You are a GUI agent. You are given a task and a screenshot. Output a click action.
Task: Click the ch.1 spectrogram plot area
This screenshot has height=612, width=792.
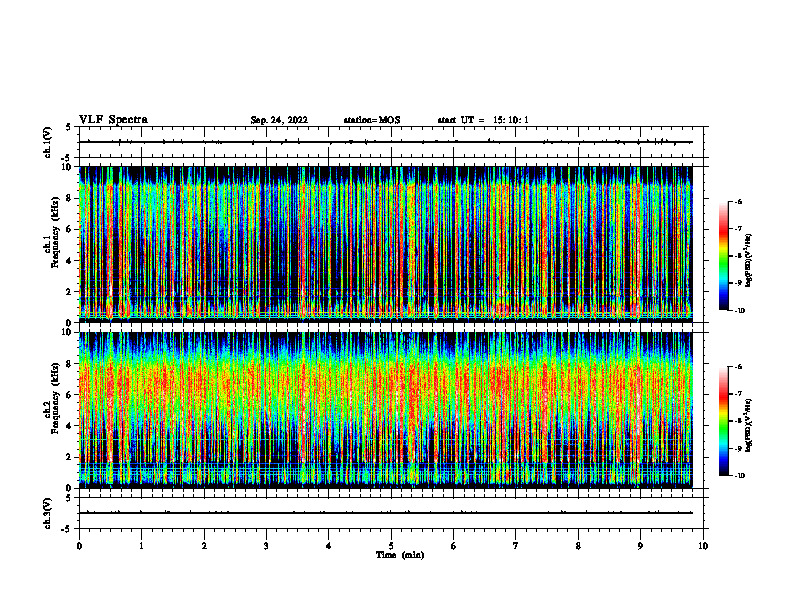[385, 244]
